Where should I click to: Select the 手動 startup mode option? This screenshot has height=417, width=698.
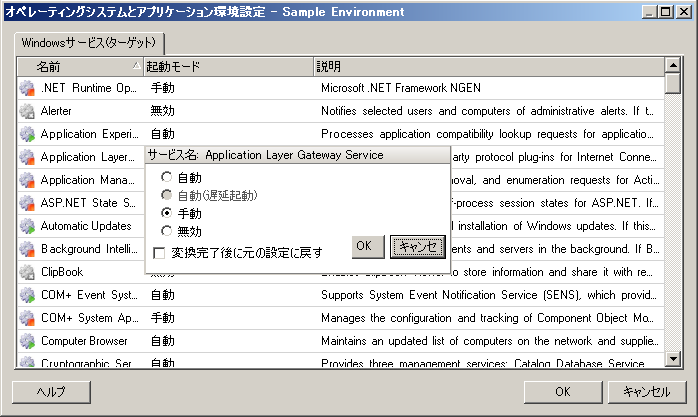click(x=167, y=214)
